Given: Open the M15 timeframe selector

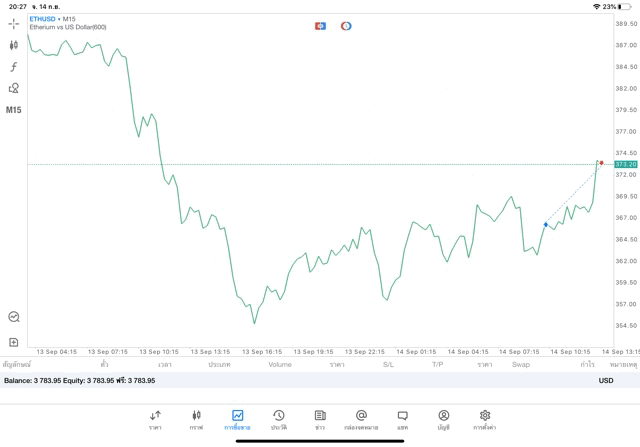Looking at the screenshot, I should tap(14, 110).
